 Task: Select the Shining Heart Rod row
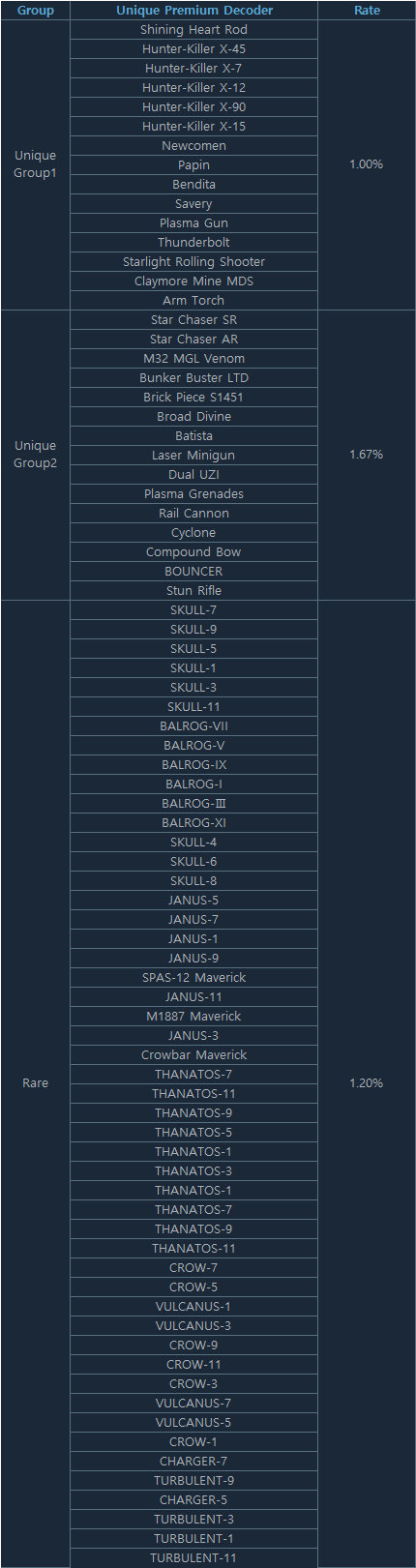tap(193, 30)
